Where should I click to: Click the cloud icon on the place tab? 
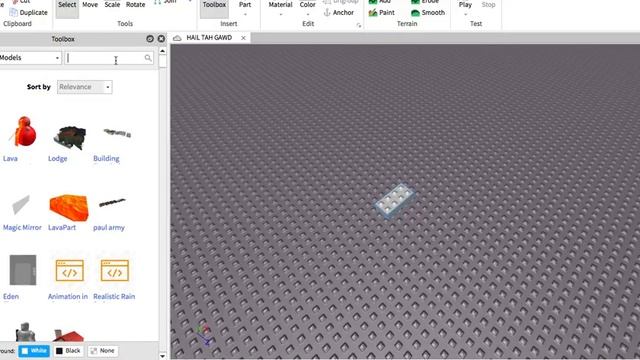(x=177, y=38)
